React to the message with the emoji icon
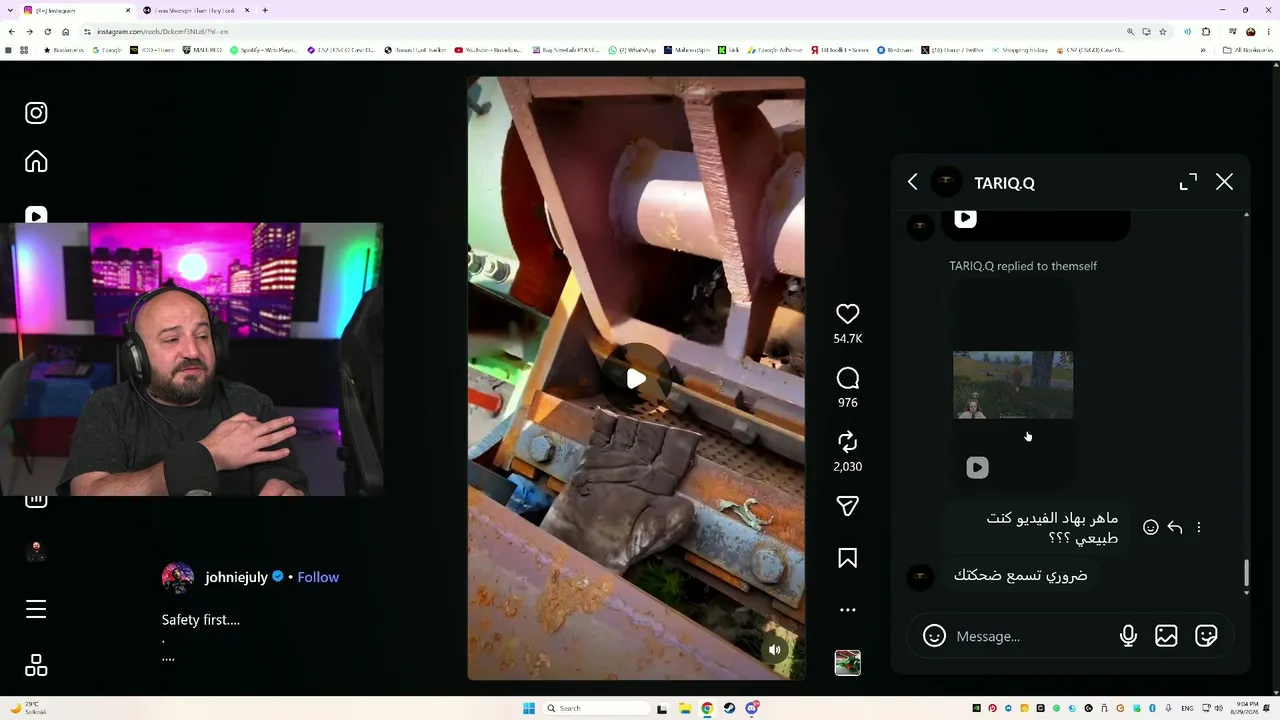The image size is (1280, 720). click(x=1151, y=527)
